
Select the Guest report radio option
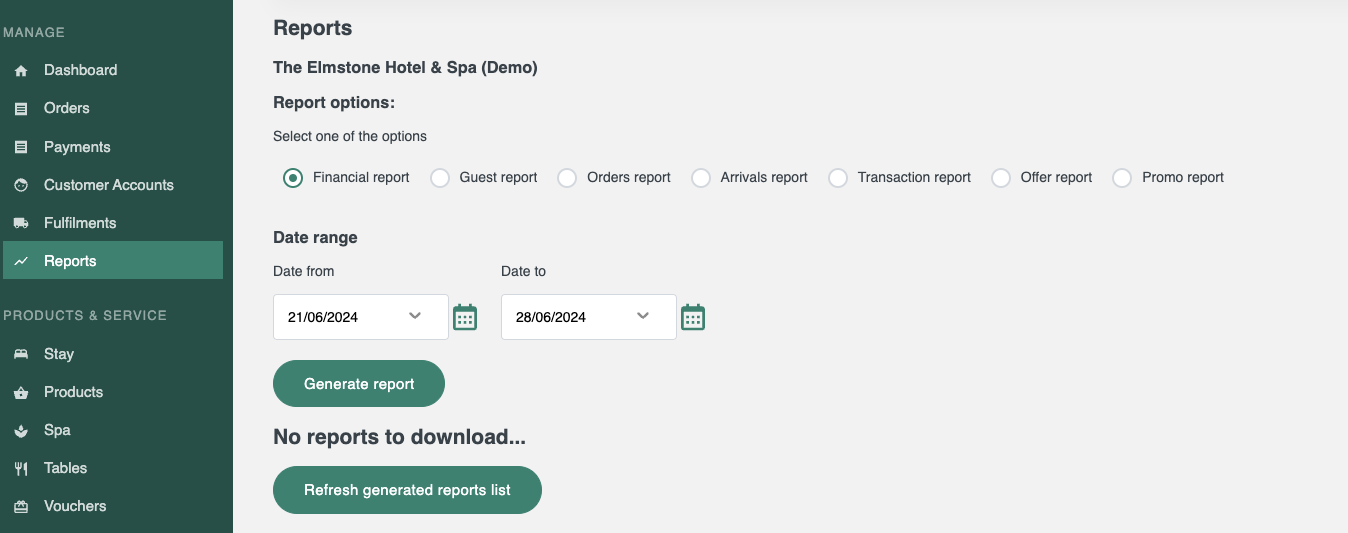click(440, 178)
